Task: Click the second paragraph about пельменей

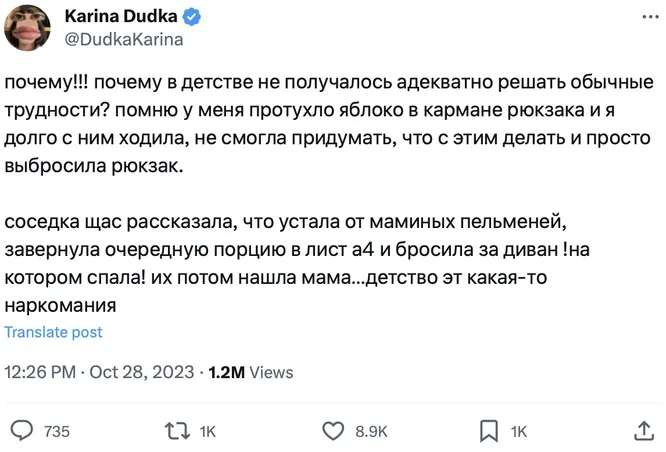Action: (x=297, y=263)
